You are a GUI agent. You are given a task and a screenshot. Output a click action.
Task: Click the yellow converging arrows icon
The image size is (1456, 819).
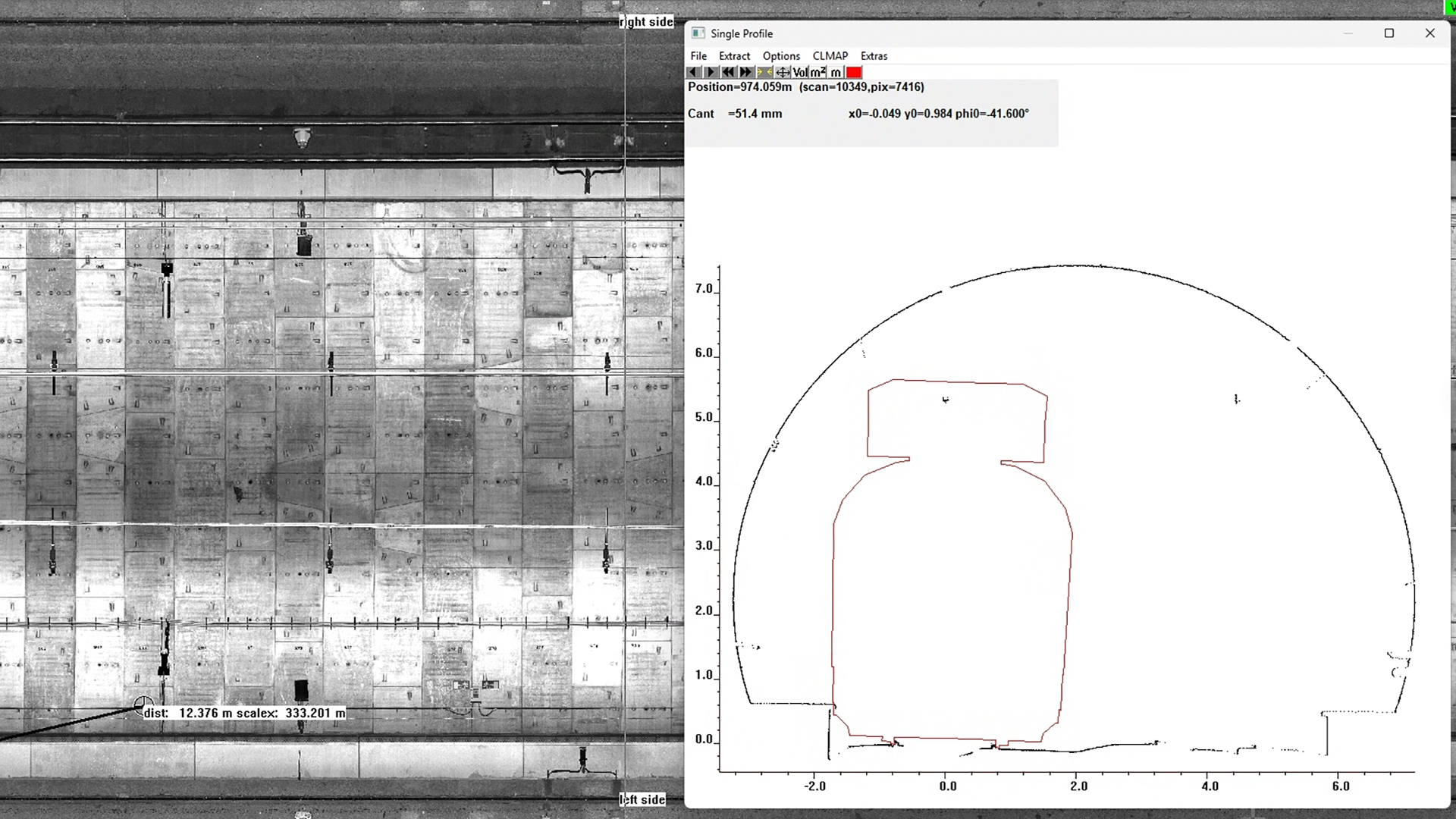click(x=764, y=72)
